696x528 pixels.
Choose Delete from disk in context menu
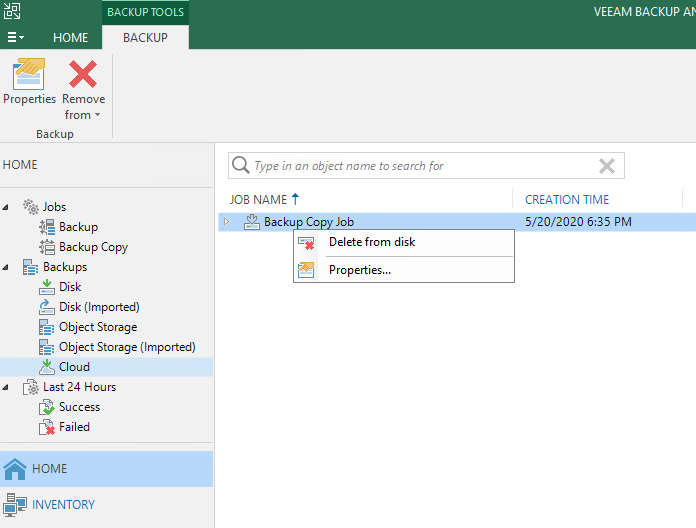[x=371, y=242]
